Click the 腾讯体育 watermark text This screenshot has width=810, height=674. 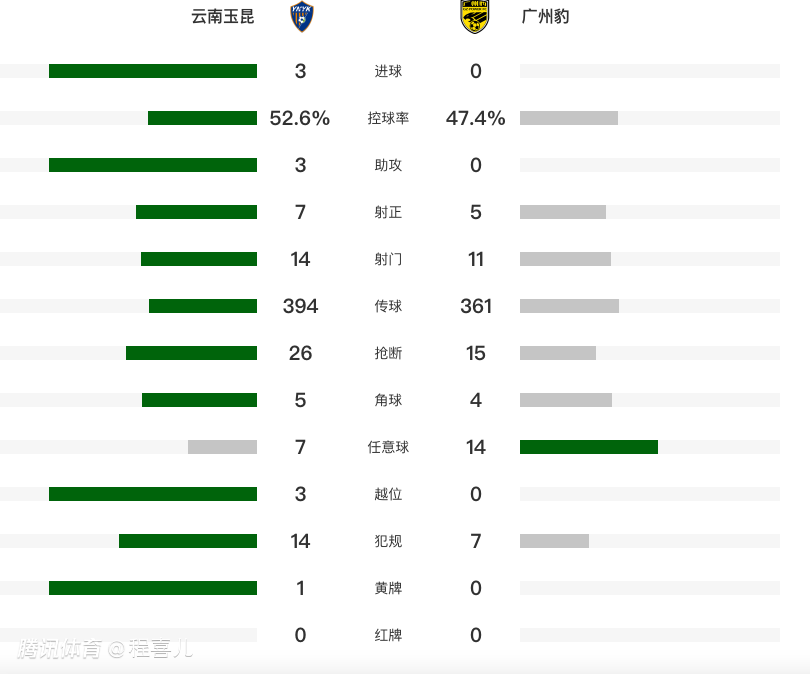pyautogui.click(x=60, y=649)
